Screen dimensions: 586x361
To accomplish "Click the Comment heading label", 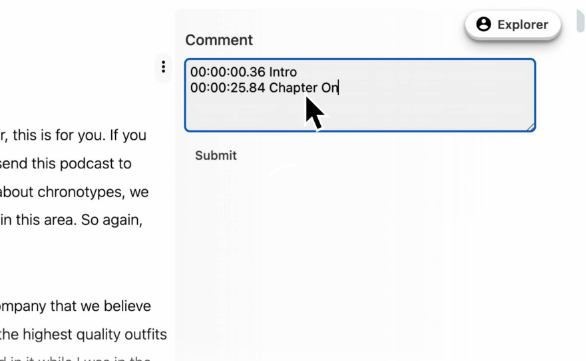I will point(219,40).
